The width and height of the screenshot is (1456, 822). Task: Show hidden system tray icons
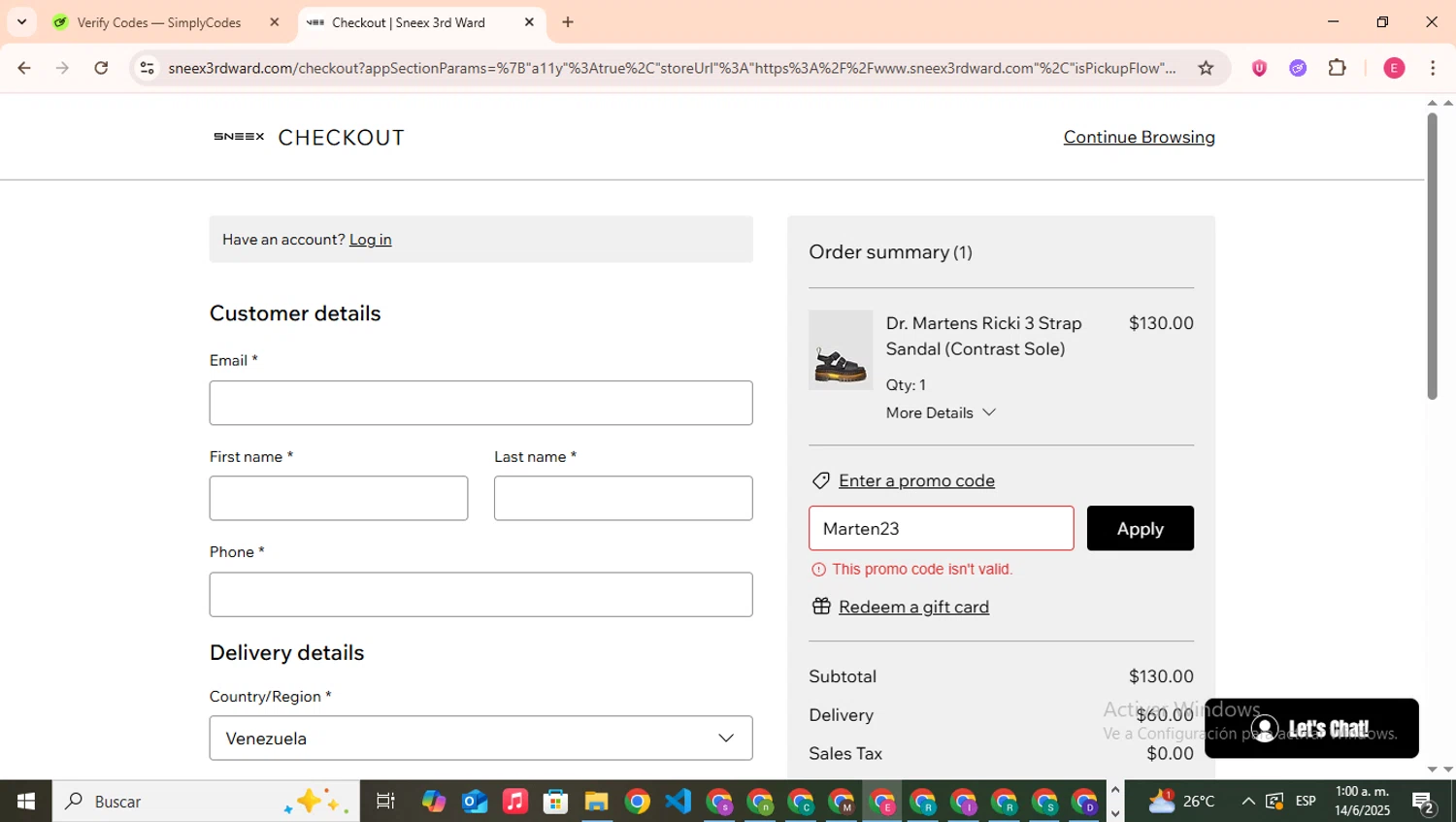pyautogui.click(x=1248, y=801)
